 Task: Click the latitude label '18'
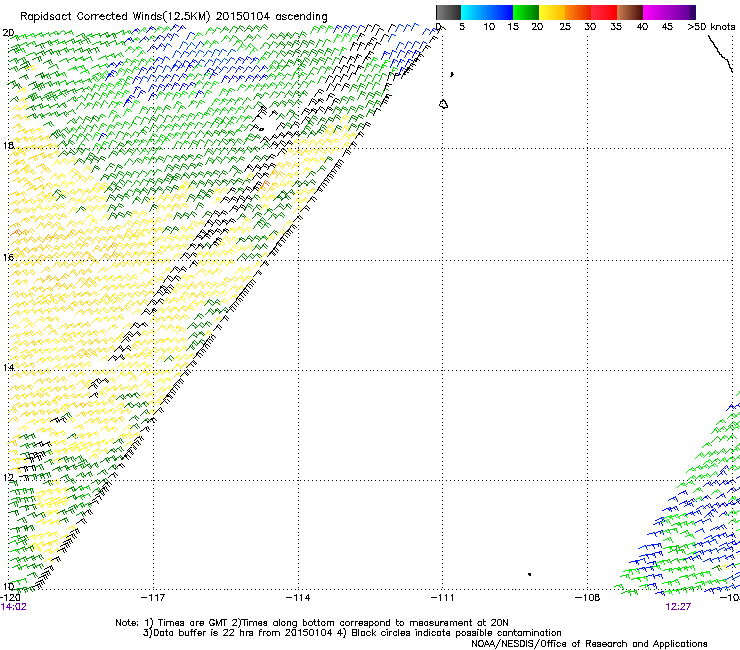pos(8,145)
